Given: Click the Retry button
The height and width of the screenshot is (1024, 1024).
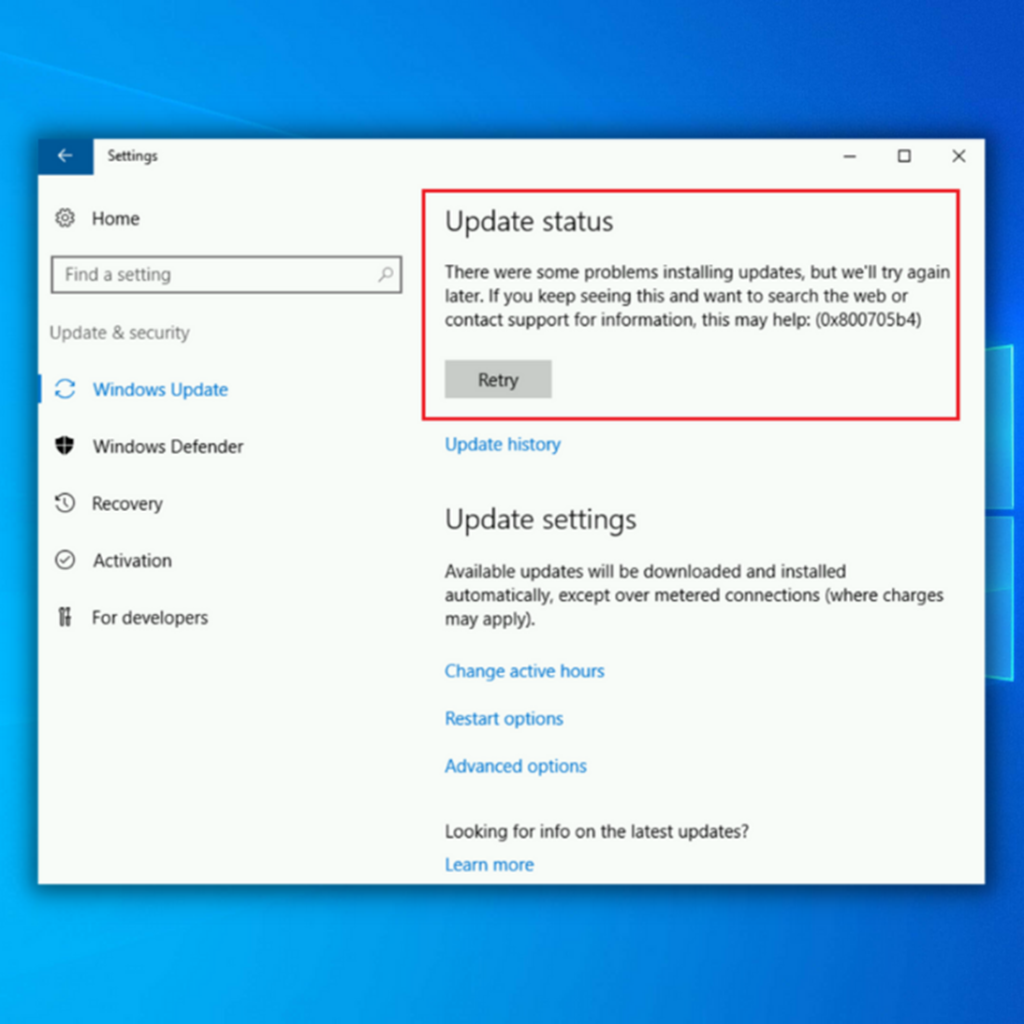Looking at the screenshot, I should click(x=498, y=379).
